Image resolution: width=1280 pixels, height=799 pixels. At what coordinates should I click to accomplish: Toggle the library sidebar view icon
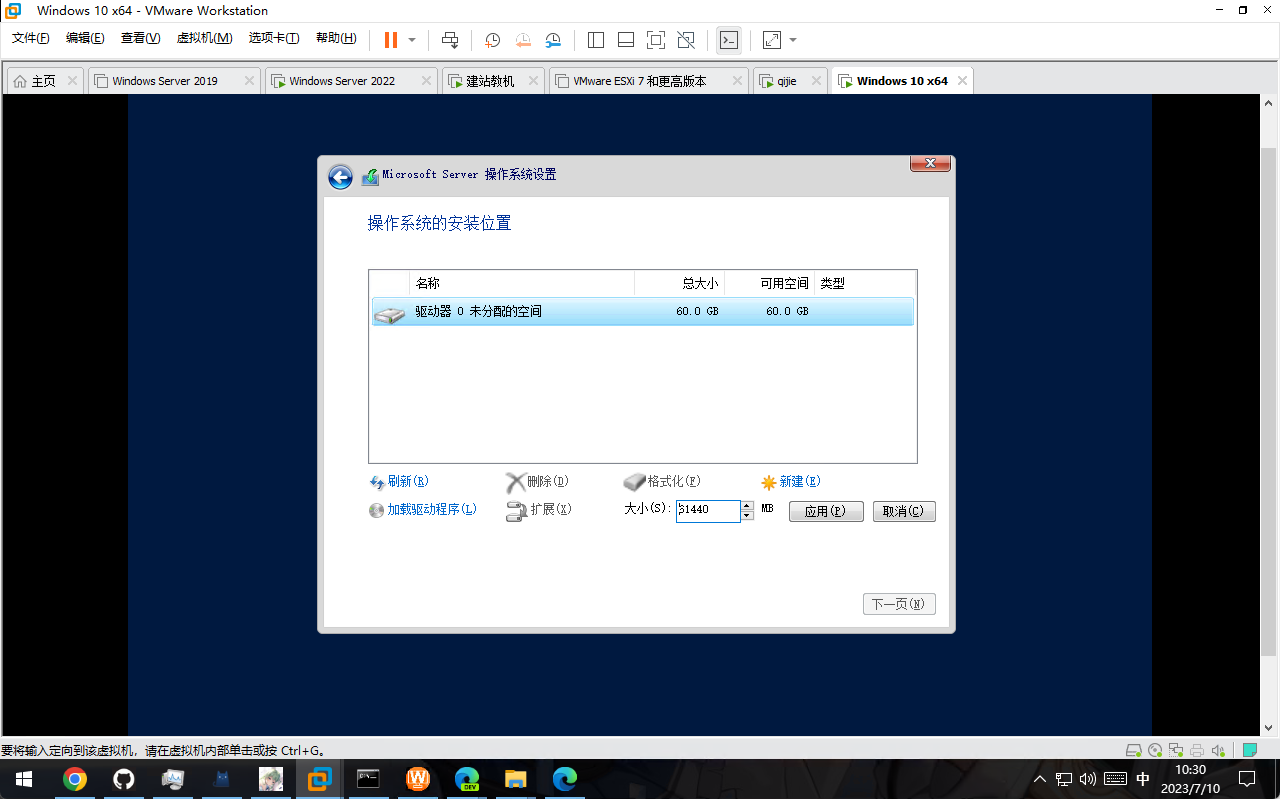pyautogui.click(x=596, y=40)
